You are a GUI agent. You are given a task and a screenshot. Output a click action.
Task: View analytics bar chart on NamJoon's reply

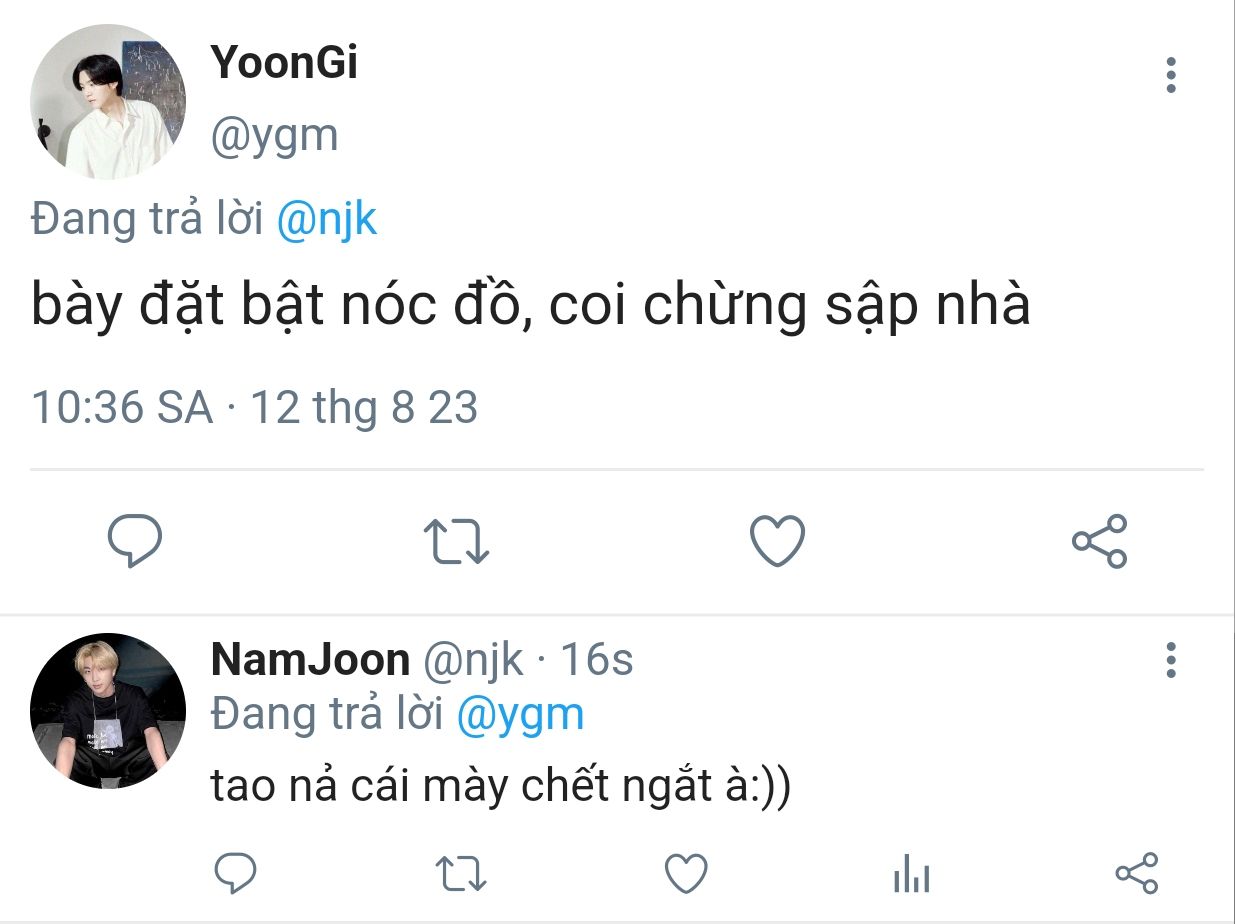(911, 874)
